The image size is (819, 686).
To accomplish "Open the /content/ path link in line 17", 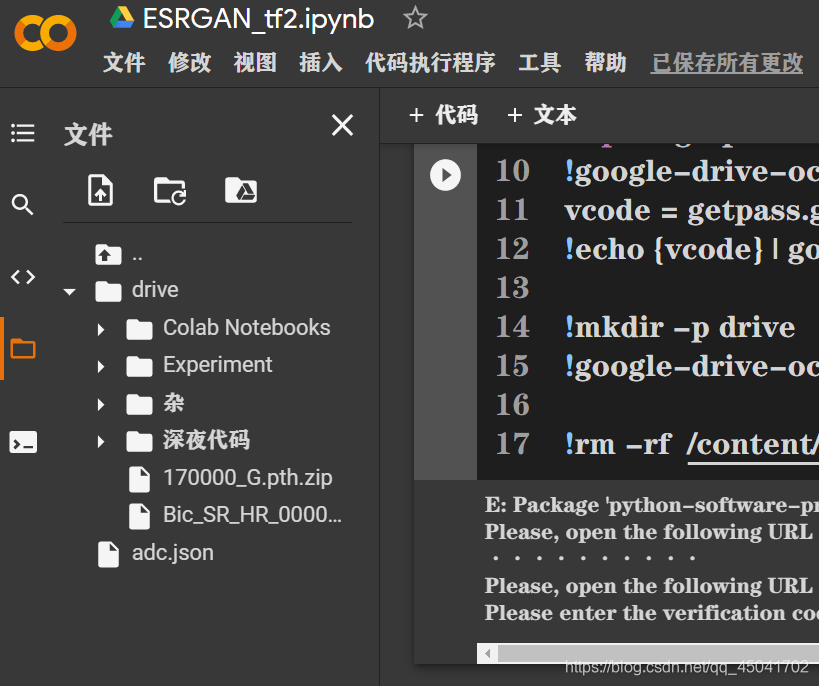I will [x=753, y=444].
